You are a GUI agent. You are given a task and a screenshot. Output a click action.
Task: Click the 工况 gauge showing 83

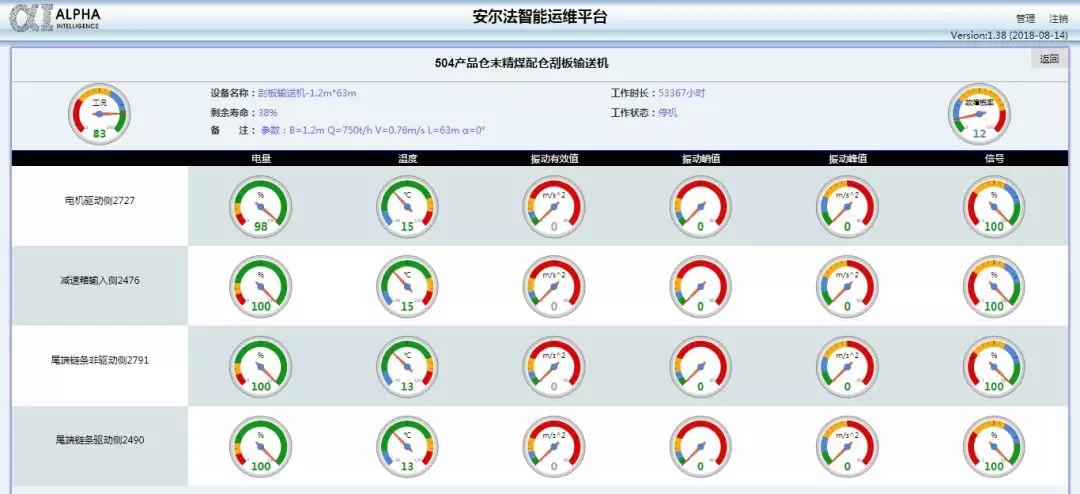click(99, 114)
